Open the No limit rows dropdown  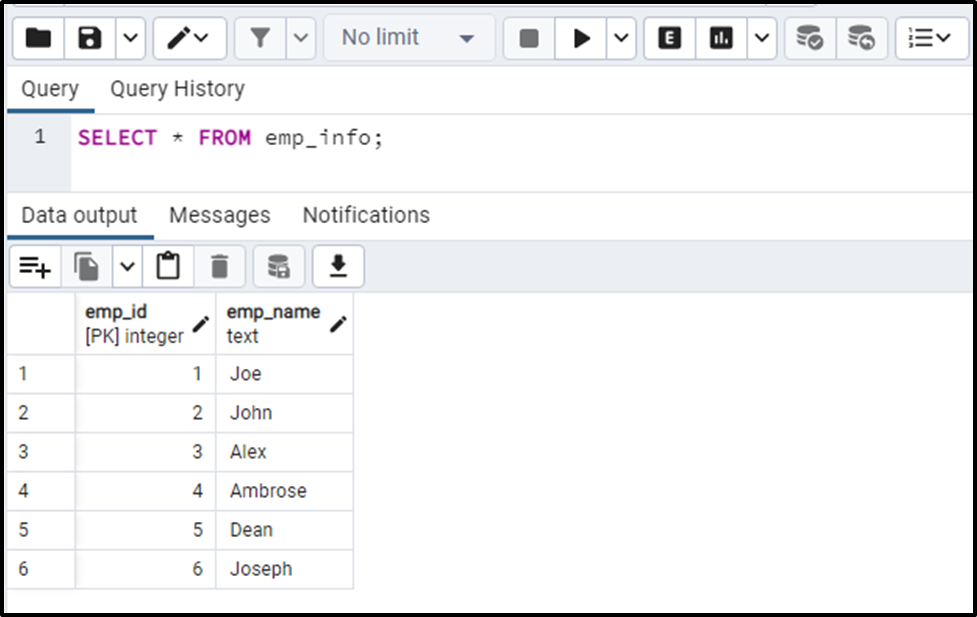click(x=409, y=38)
